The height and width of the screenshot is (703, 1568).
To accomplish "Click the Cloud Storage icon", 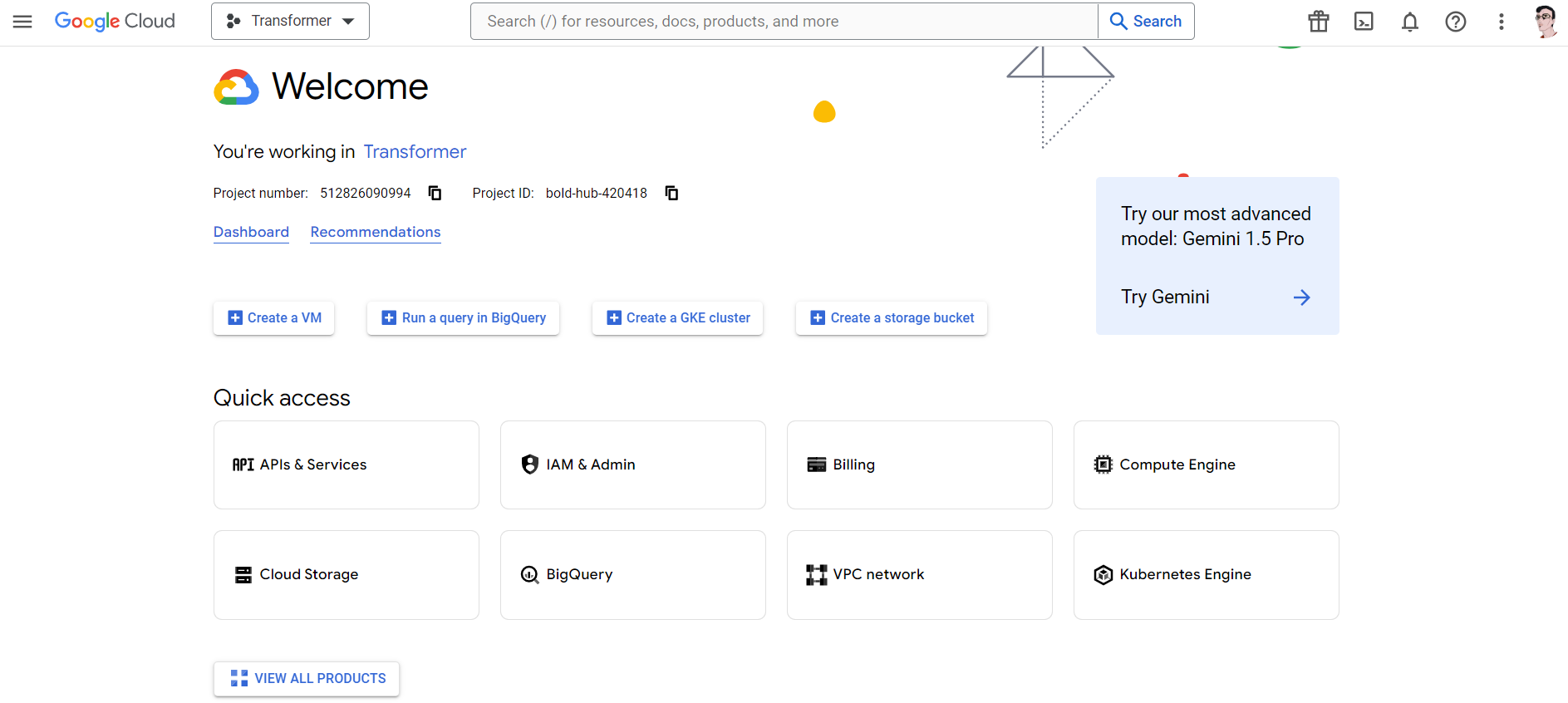I will tap(243, 575).
